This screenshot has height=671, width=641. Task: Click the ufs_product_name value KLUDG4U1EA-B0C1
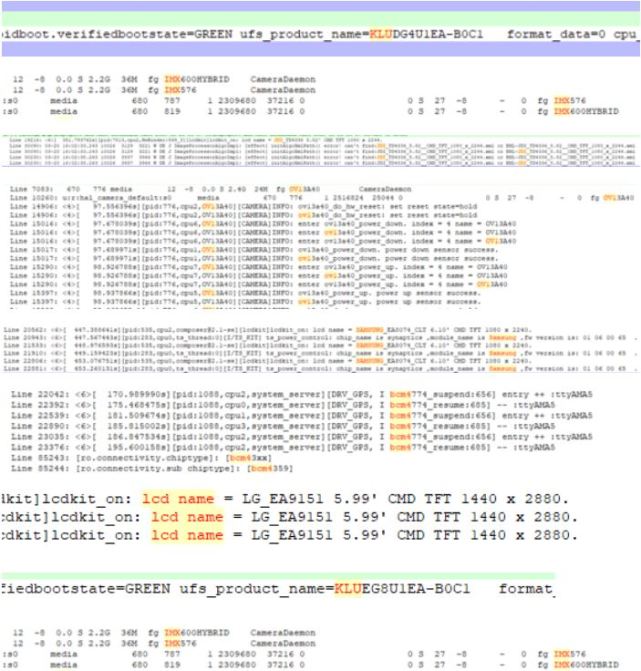point(426,34)
